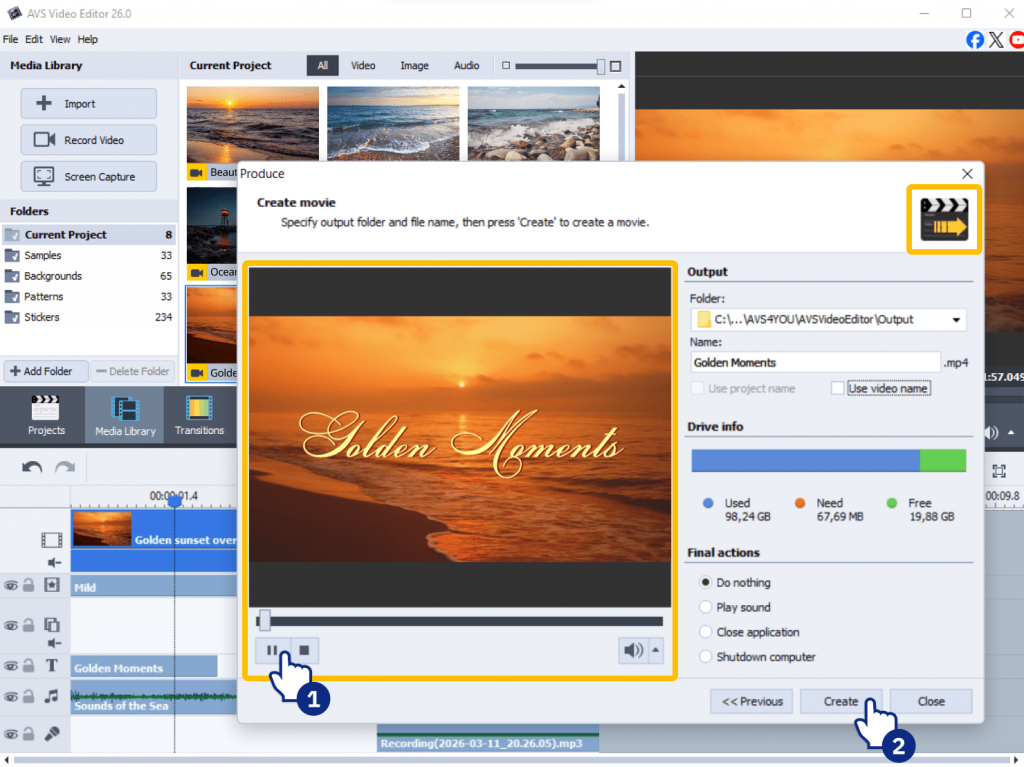Lock the video effects track
The width and height of the screenshot is (1024, 767).
(x=29, y=585)
